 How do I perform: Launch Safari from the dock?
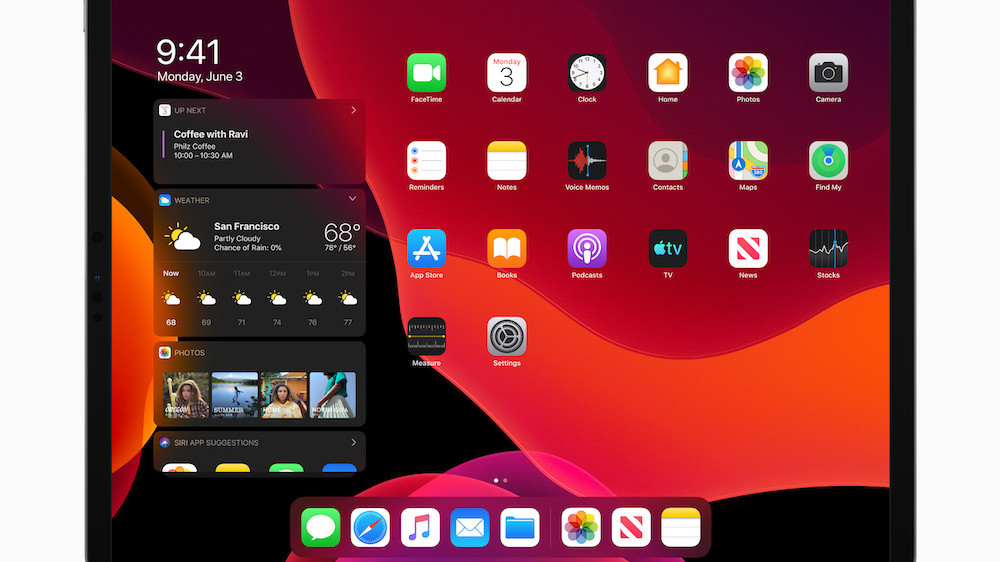click(x=370, y=528)
